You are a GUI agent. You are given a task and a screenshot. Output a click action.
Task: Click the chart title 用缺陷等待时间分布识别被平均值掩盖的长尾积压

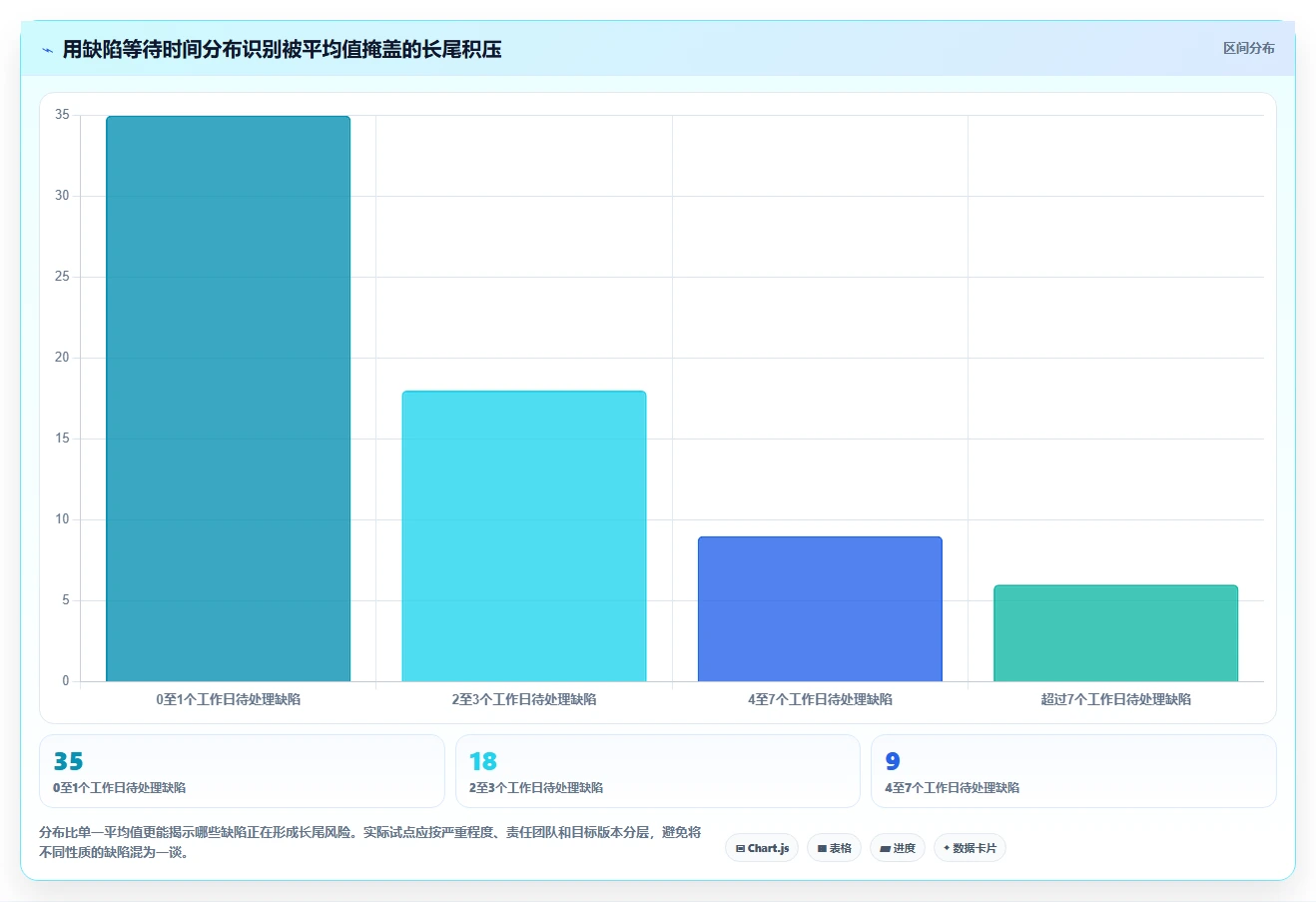(x=282, y=49)
